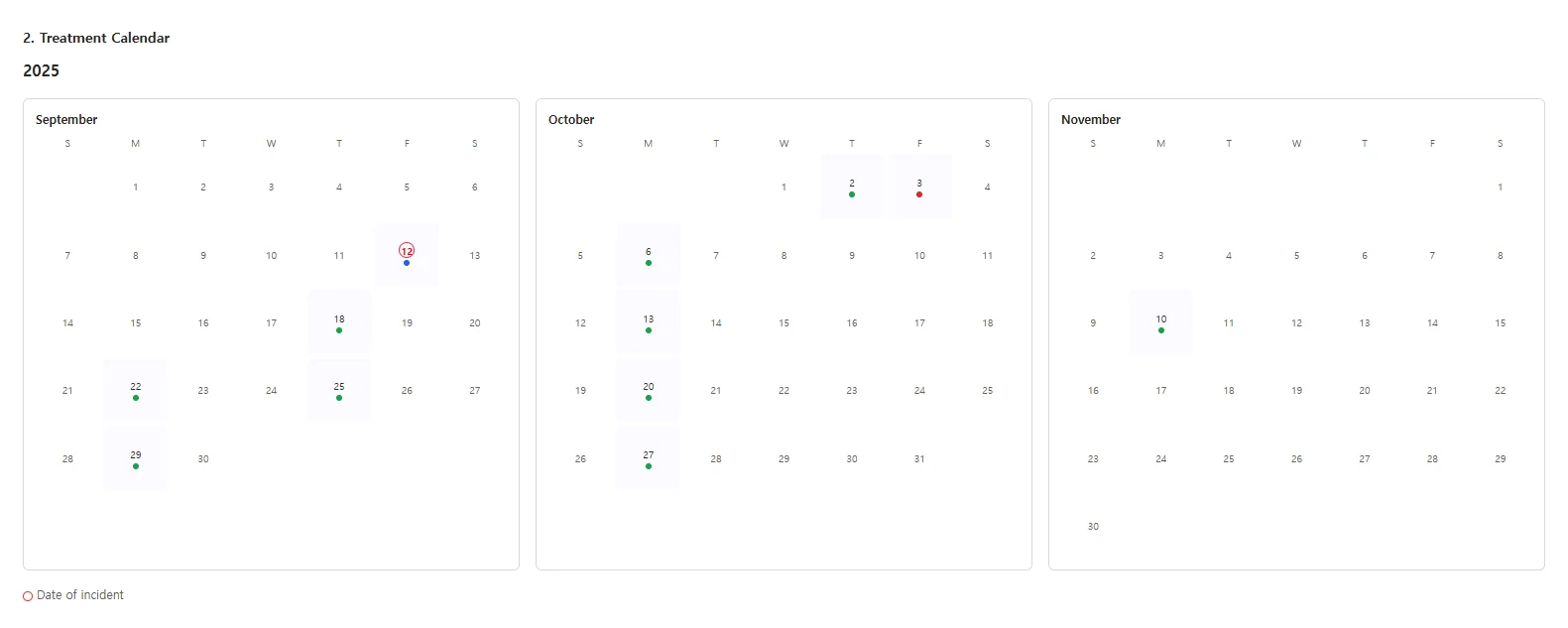This screenshot has width=1568, height=628.
Task: Select September 30 in calendar
Action: coord(203,458)
